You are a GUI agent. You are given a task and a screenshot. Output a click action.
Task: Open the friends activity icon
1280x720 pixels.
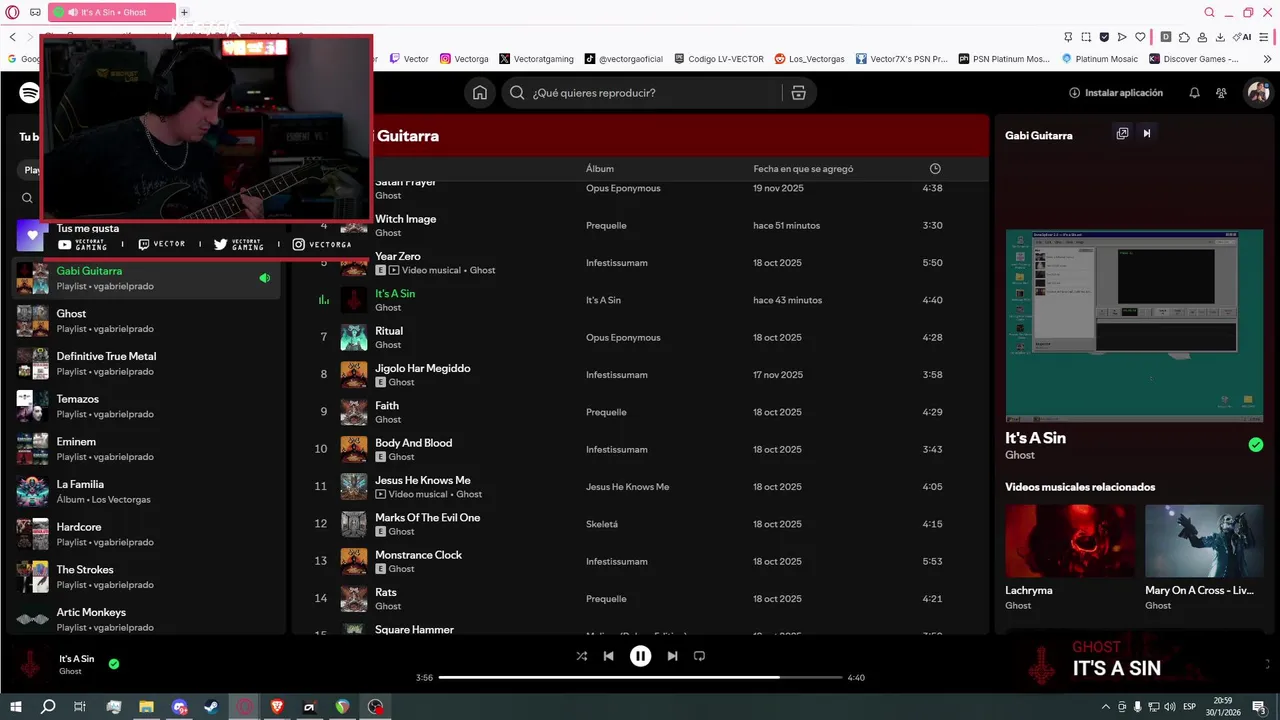coord(1221,93)
